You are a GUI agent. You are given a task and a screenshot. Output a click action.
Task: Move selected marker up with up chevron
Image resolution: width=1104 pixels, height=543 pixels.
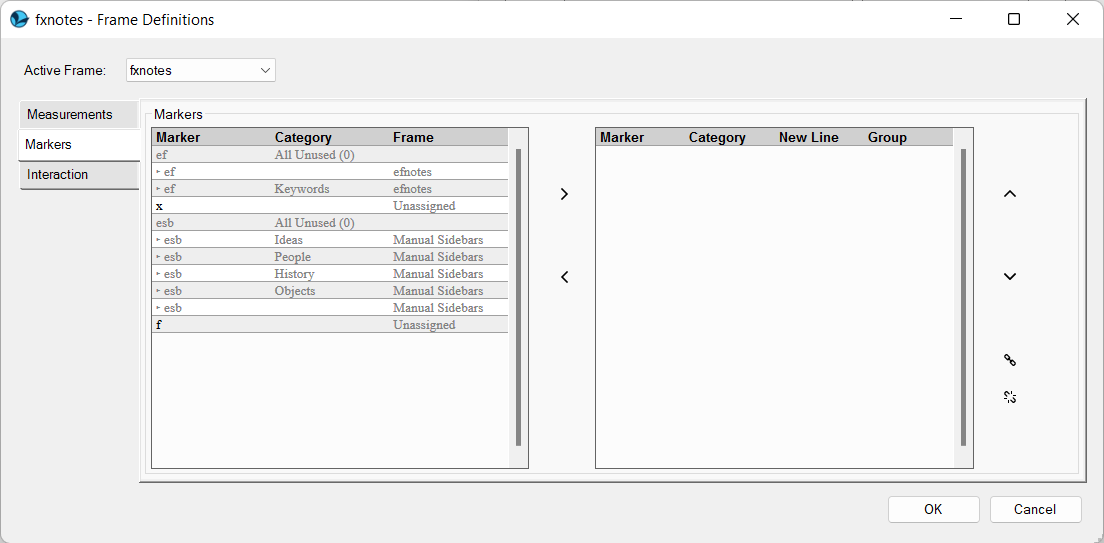coord(1009,194)
